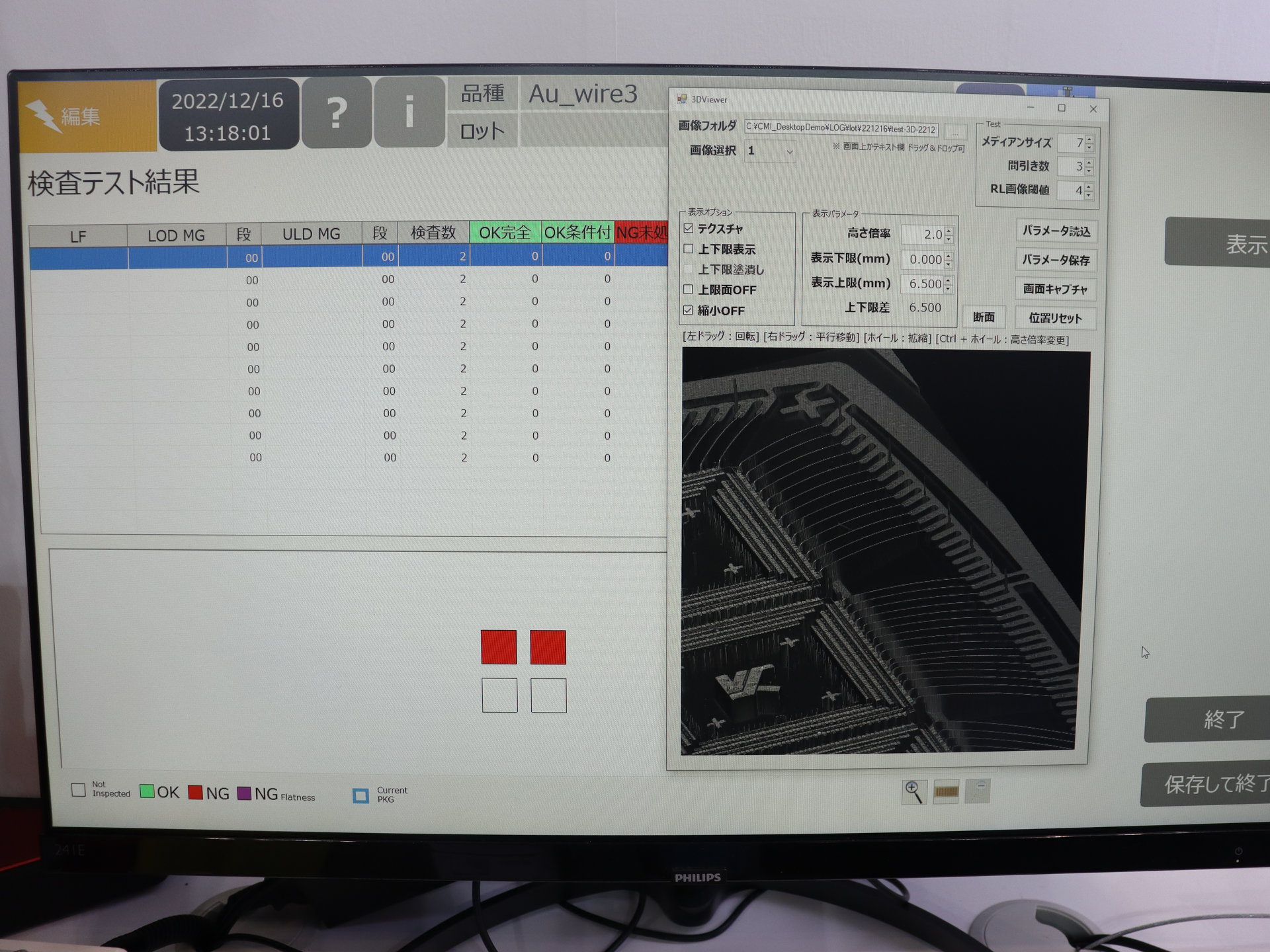The height and width of the screenshot is (952, 1270).
Task: Click the lead frame strip icon
Action: pos(946,791)
